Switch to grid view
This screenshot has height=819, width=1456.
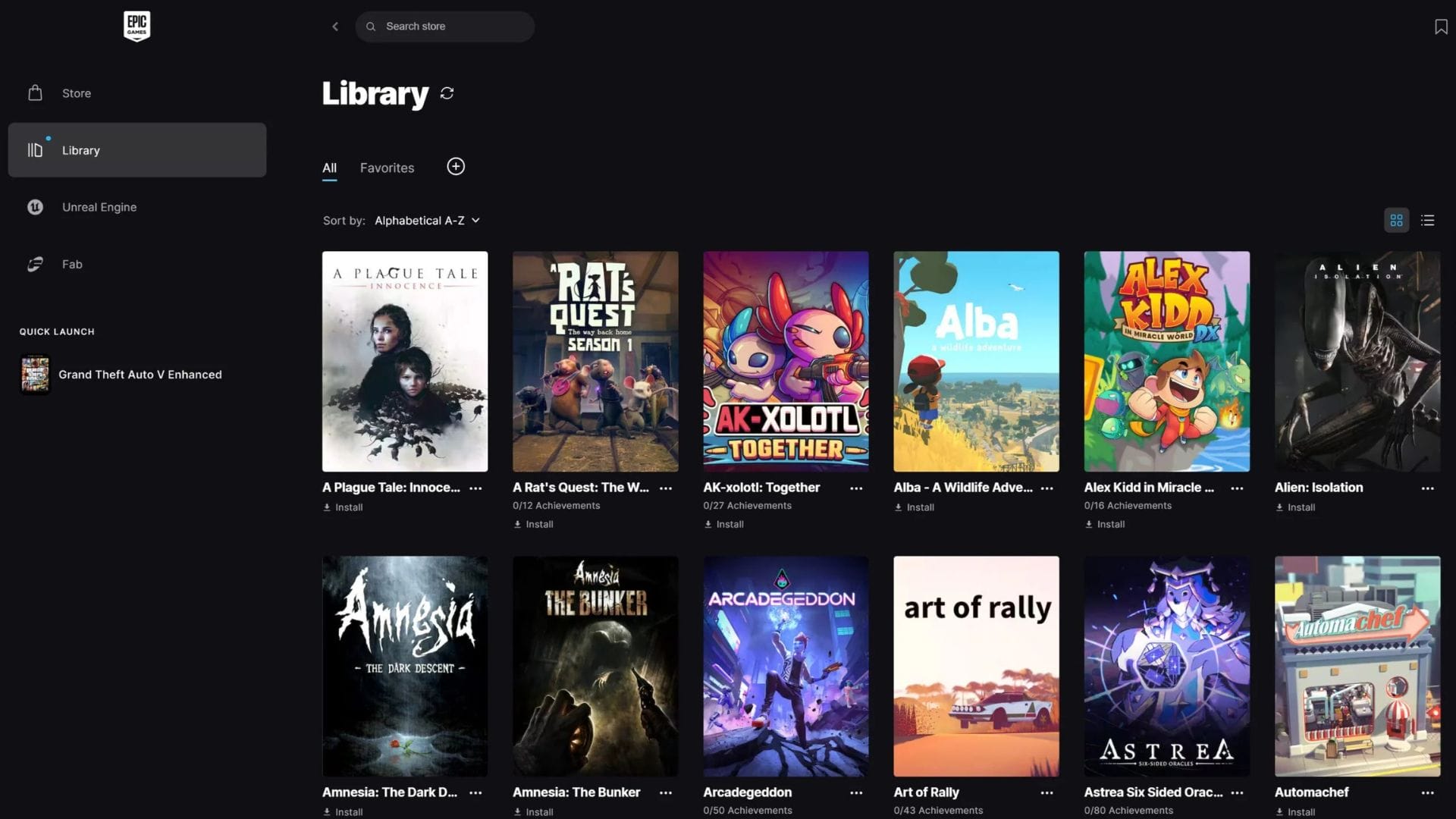click(1396, 221)
